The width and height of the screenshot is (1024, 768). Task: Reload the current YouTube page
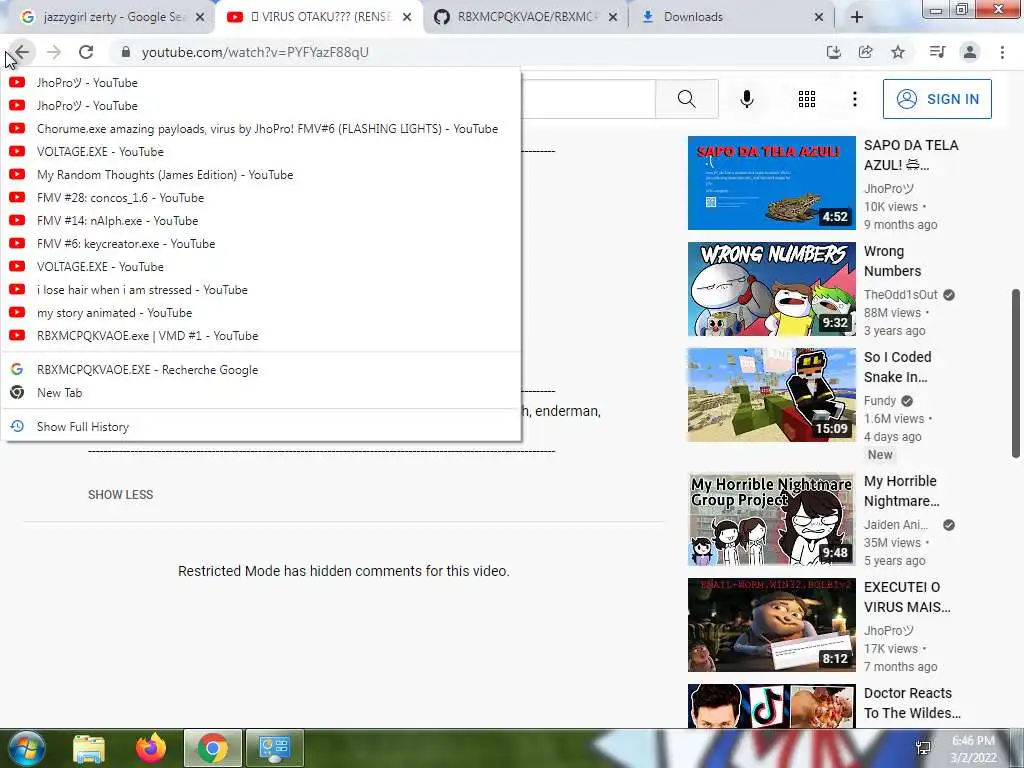(x=86, y=52)
